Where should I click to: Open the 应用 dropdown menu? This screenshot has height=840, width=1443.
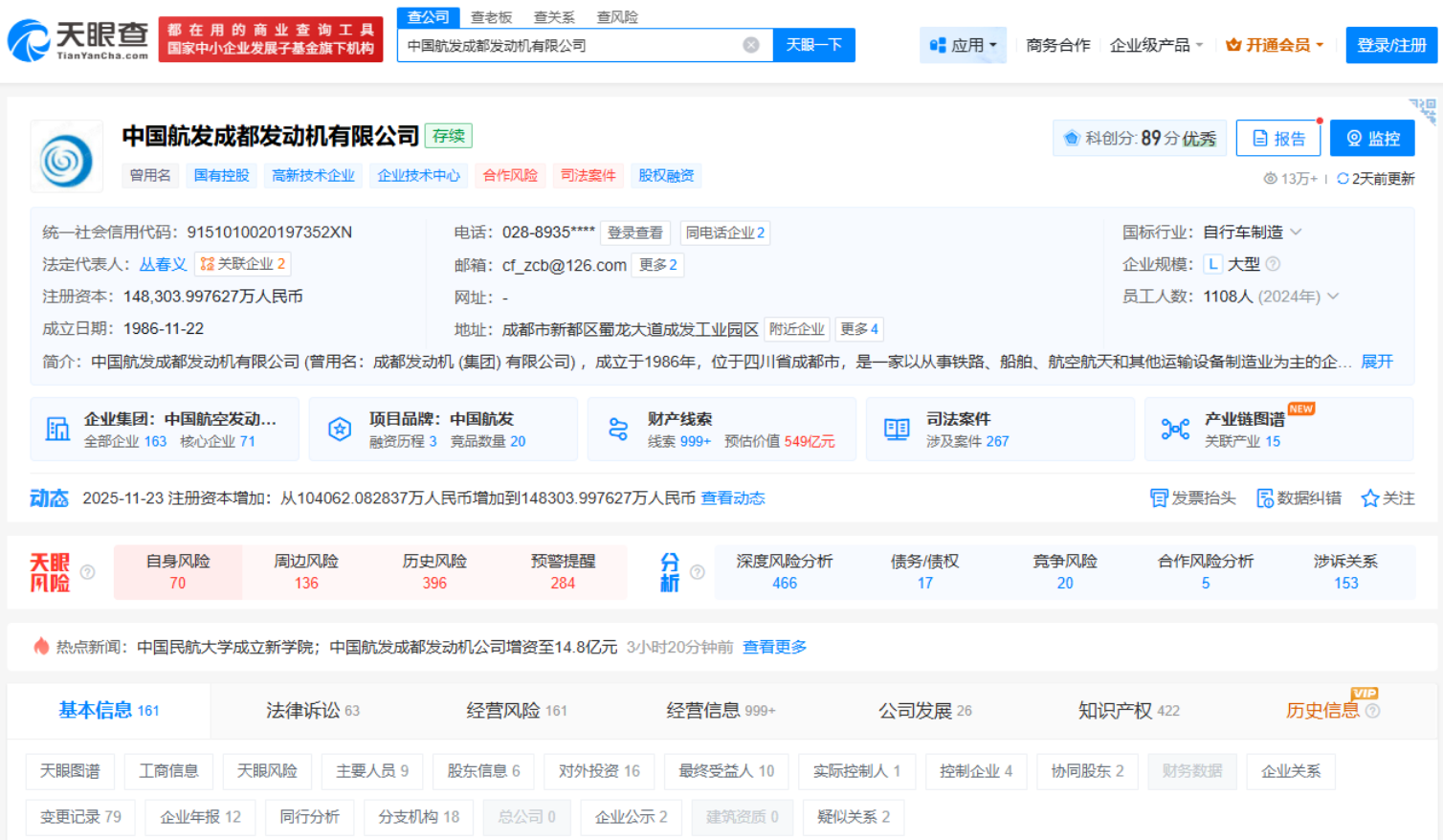pyautogui.click(x=963, y=44)
